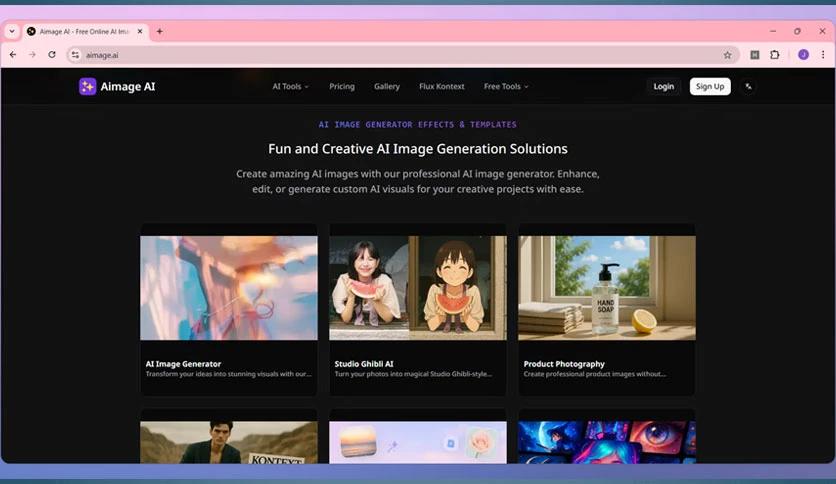Click the Sign Up button
This screenshot has width=836, height=484.
pos(710,86)
